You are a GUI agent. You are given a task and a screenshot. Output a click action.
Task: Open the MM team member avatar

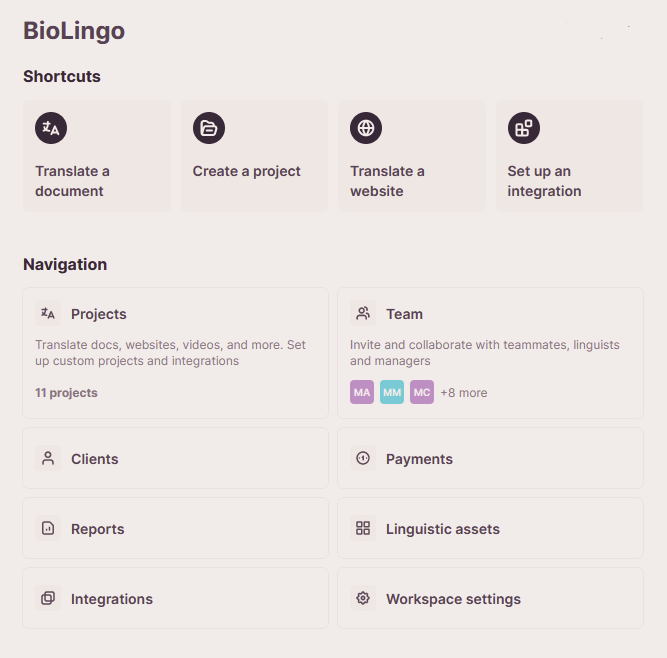click(392, 393)
